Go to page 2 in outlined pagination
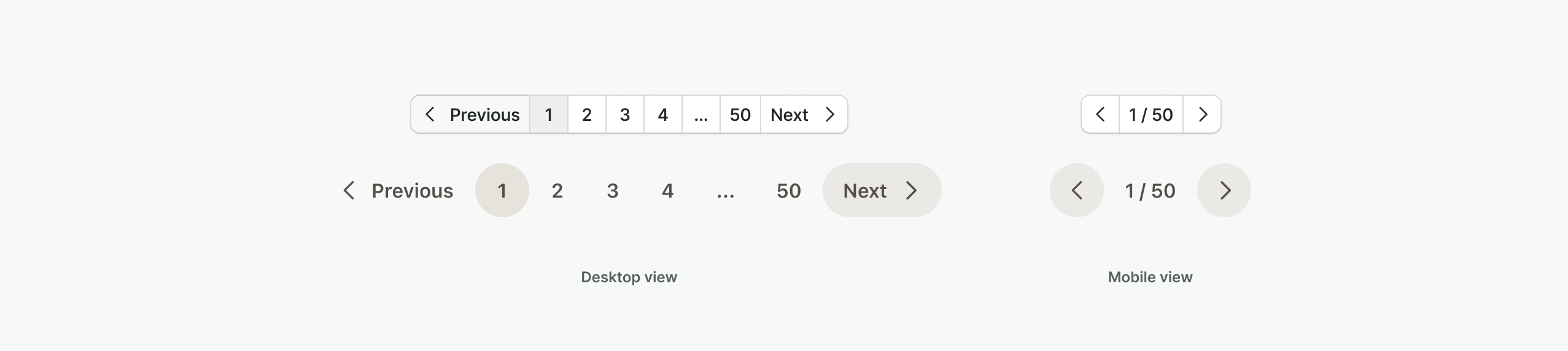Screen dimensions: 1568x351 tap(587, 114)
